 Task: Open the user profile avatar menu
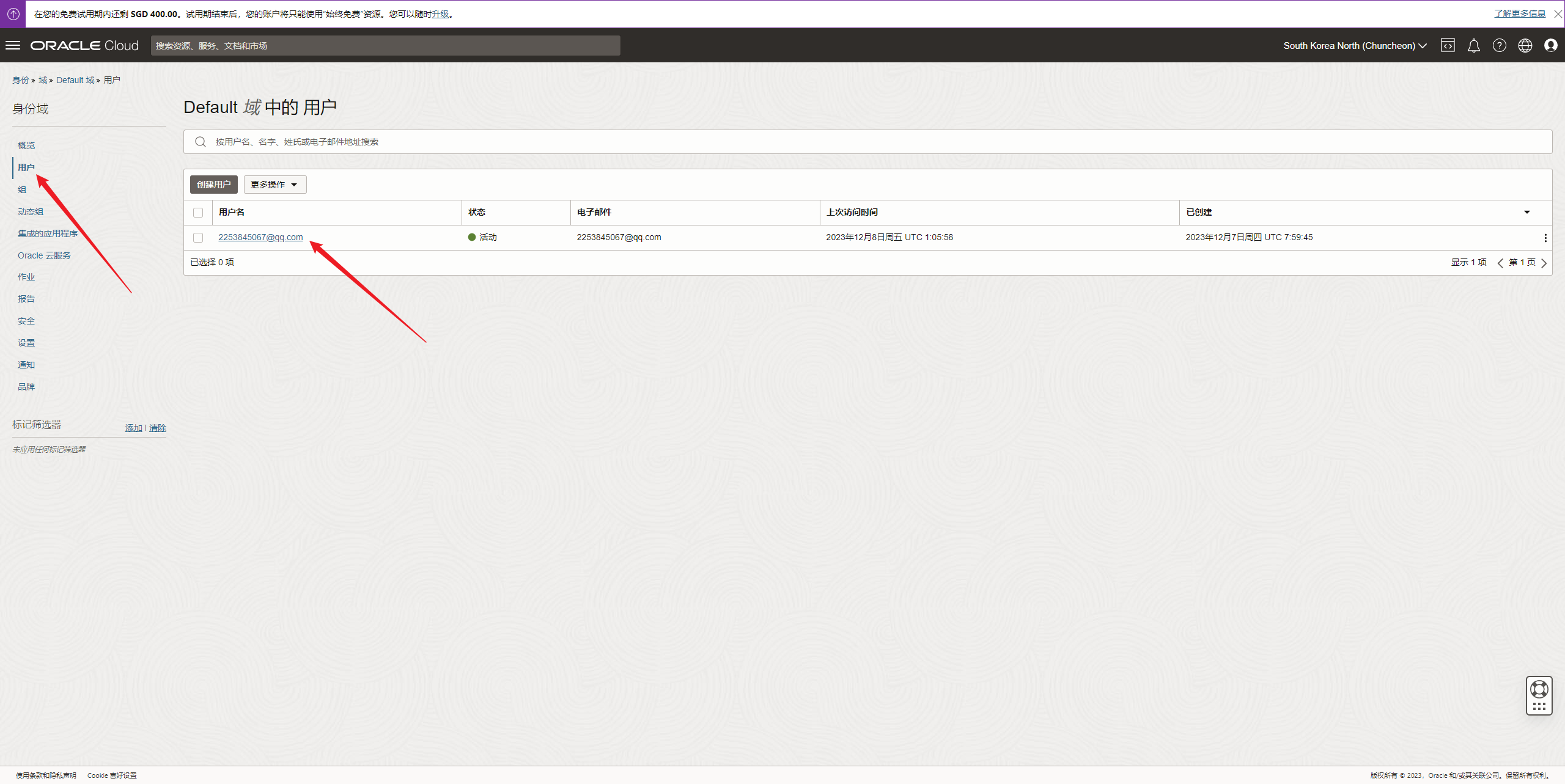(1550, 45)
